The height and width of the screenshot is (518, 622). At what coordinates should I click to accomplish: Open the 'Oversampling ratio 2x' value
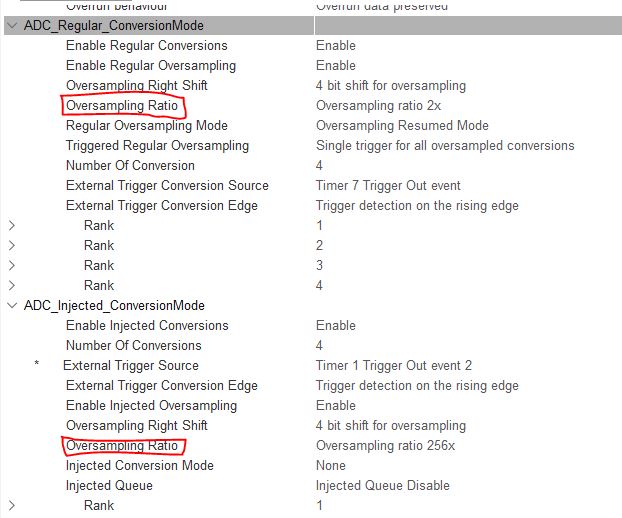click(x=378, y=106)
